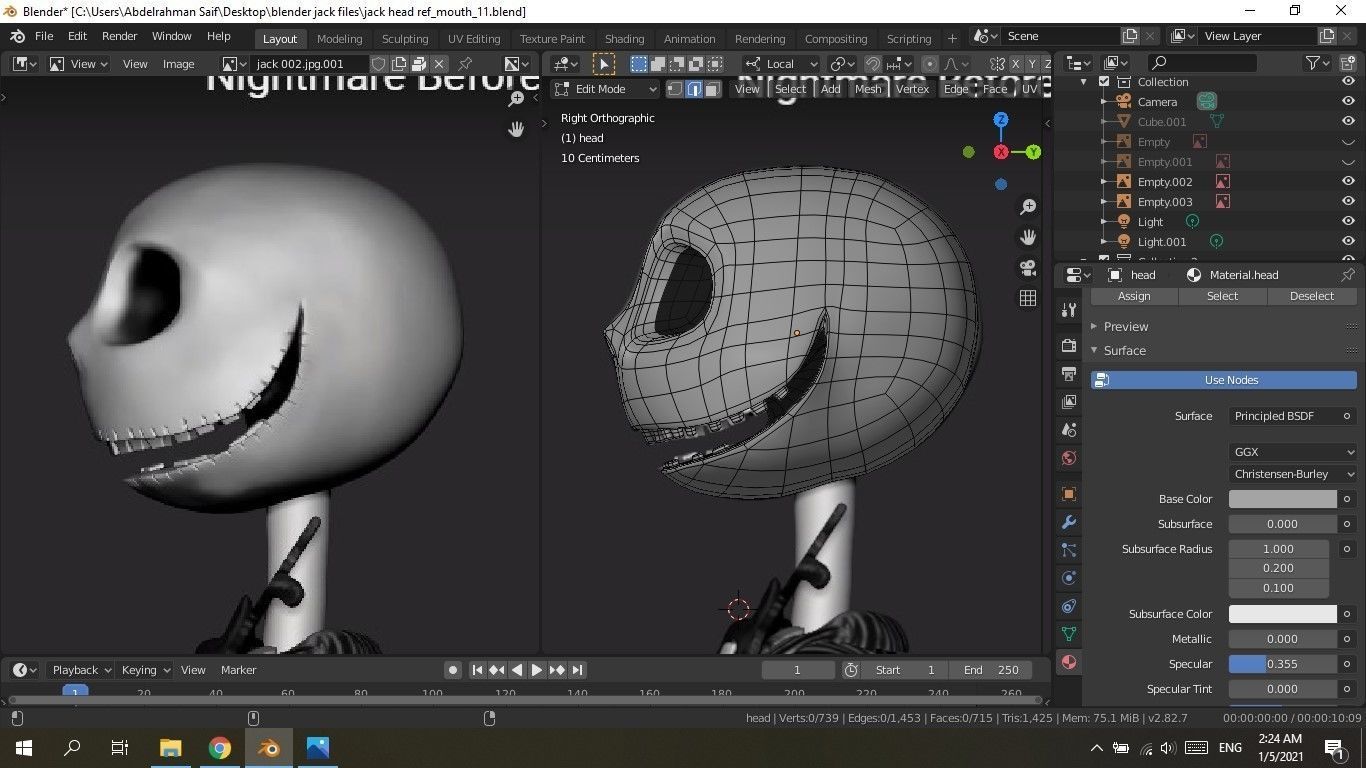This screenshot has height=768, width=1366.
Task: Open the Keying dropdown in timeline
Action: (x=145, y=670)
